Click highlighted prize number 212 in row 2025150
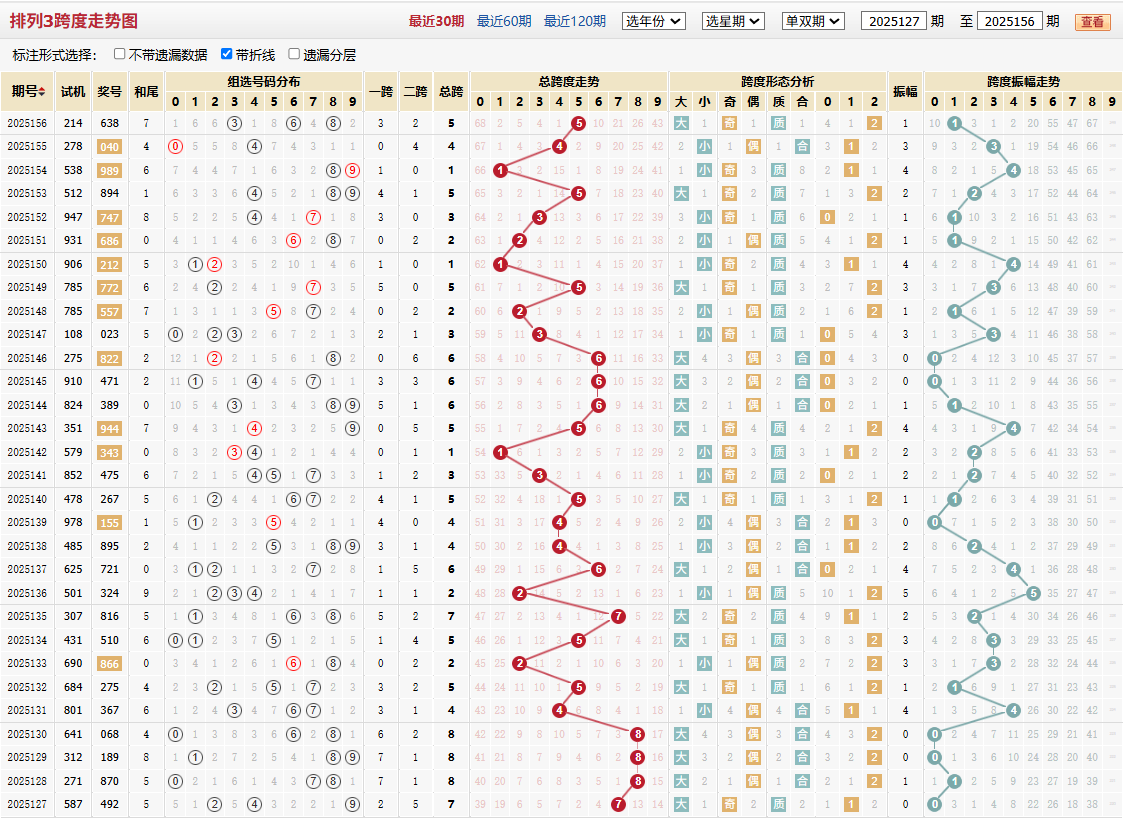The height and width of the screenshot is (819, 1123). click(x=110, y=265)
